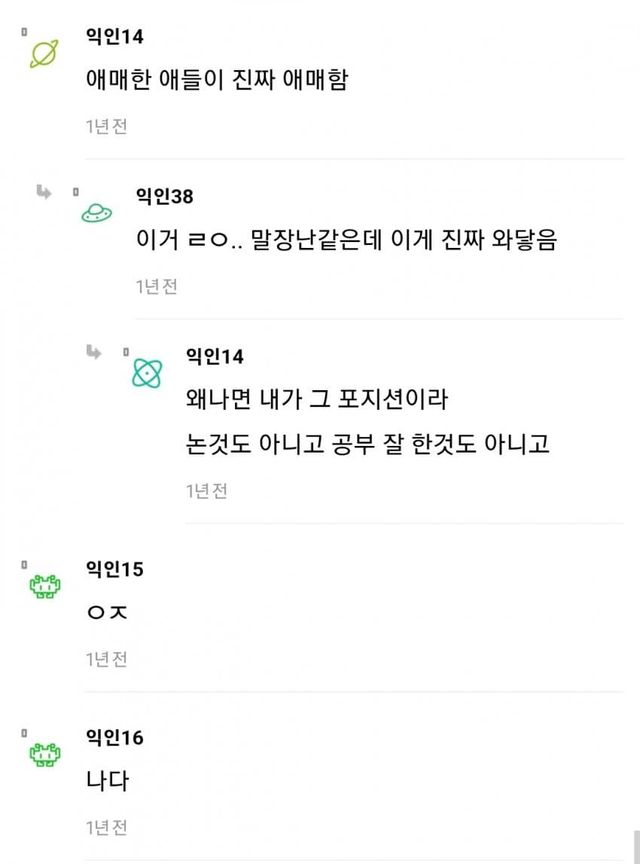Image resolution: width=640 pixels, height=864 pixels.
Task: Click the 익인14 username above '왜나면 내가'
Action: click(214, 357)
